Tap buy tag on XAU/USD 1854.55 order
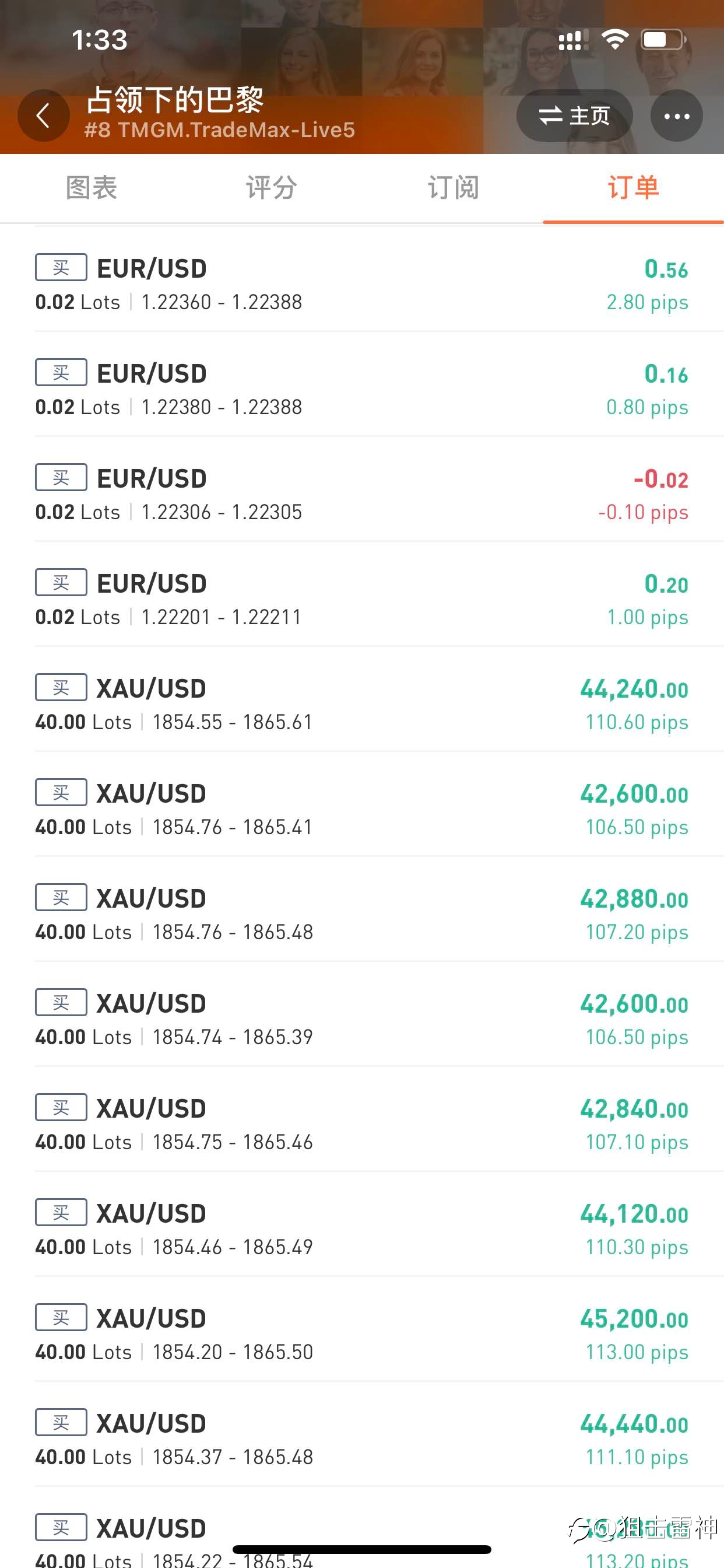724x1568 pixels. click(x=61, y=687)
